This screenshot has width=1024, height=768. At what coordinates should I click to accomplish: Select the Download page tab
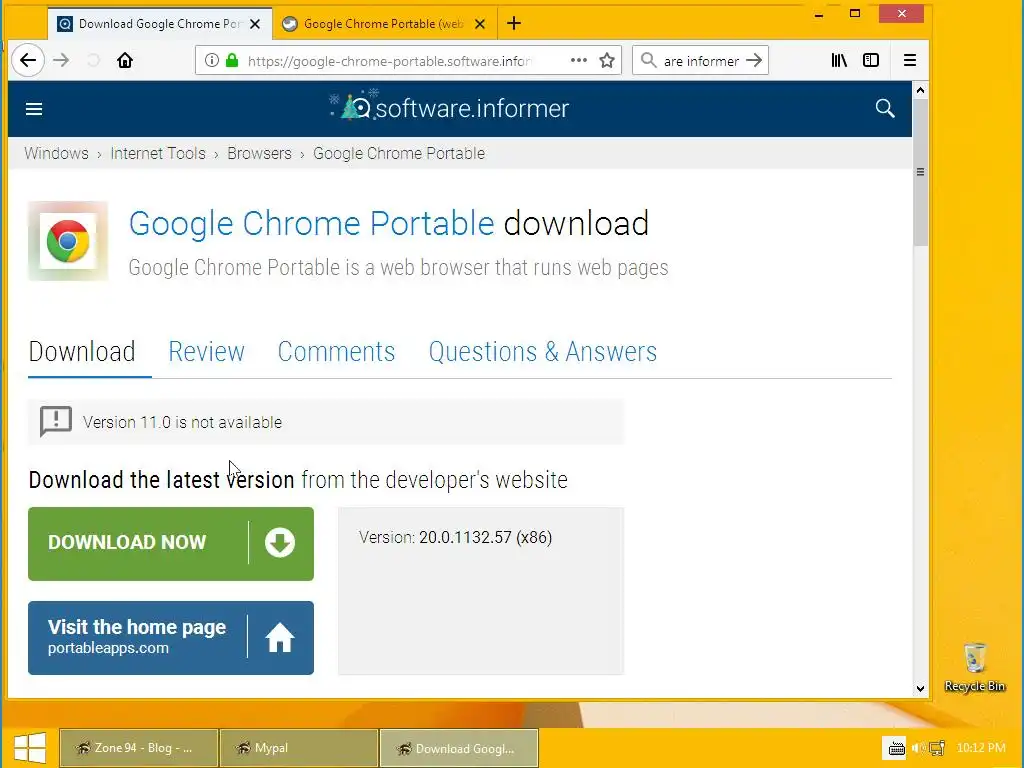[x=82, y=352]
